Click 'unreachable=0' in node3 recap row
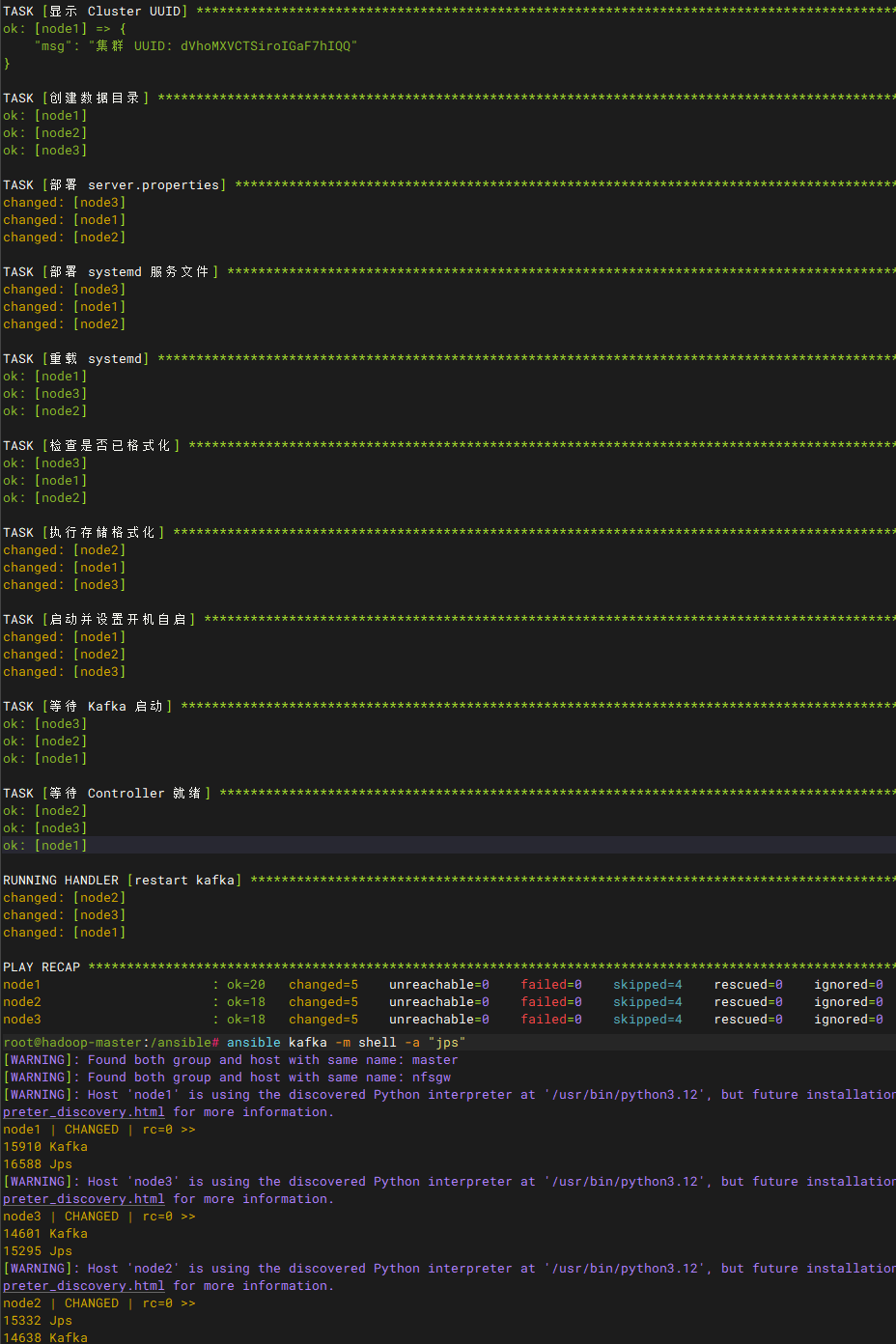896x1344 pixels. coord(439,1020)
